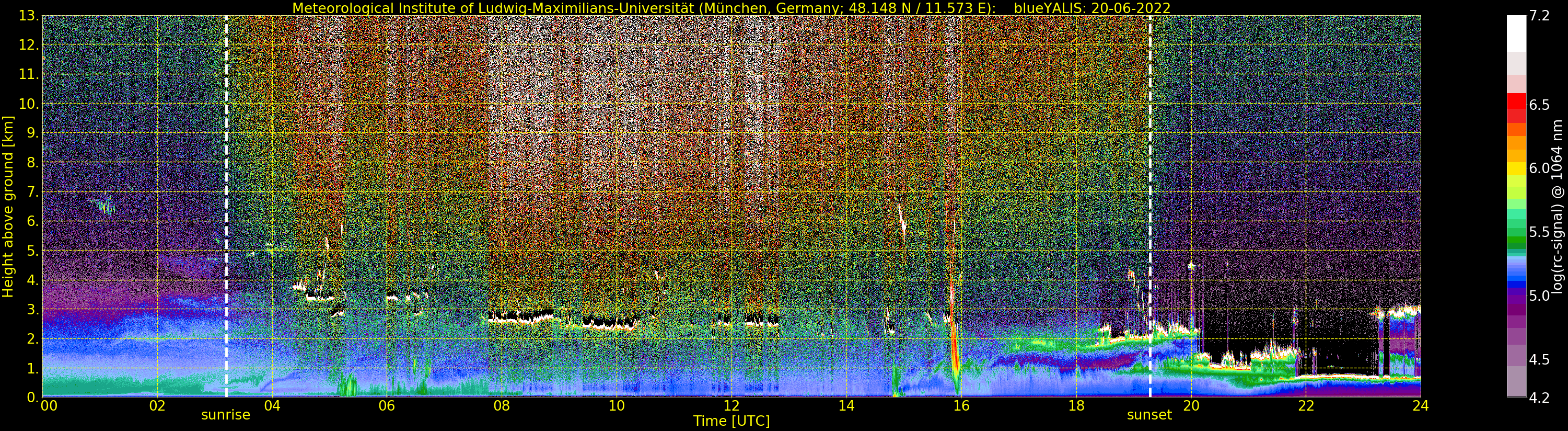
Task: Click the 'sunset' label below the plot
Action: 1149,415
